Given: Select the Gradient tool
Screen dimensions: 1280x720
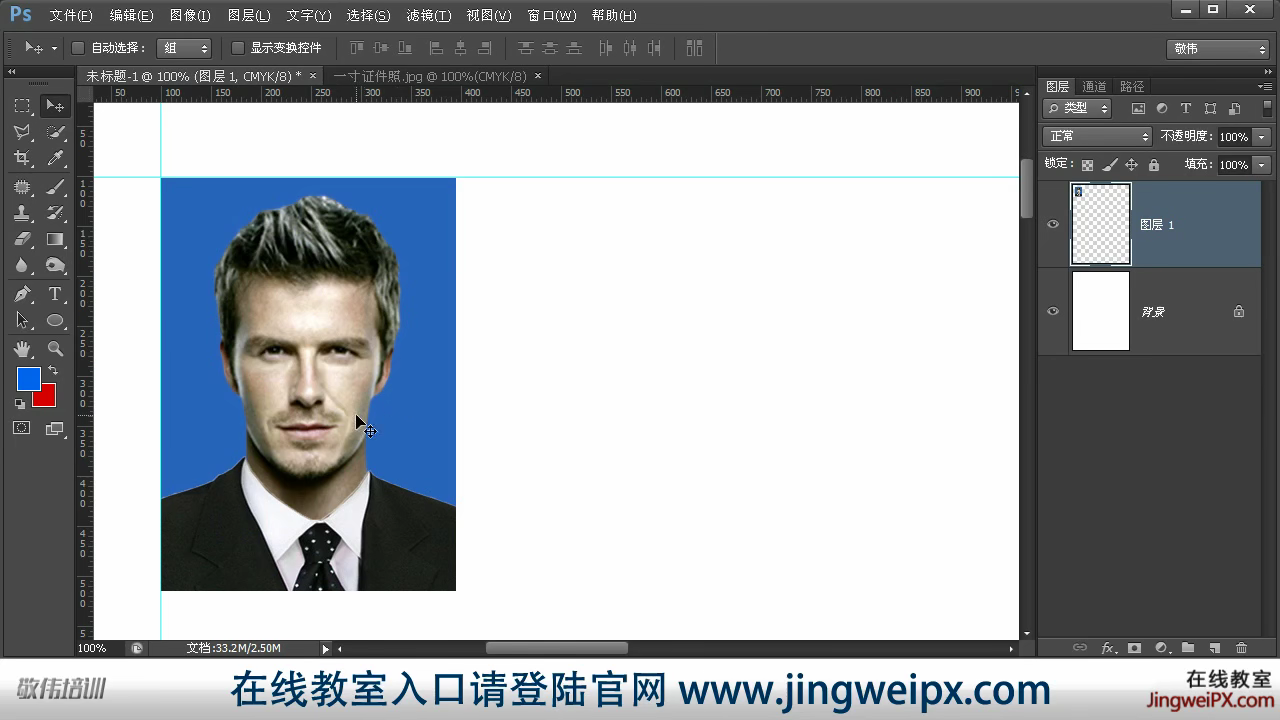Looking at the screenshot, I should pos(55,239).
